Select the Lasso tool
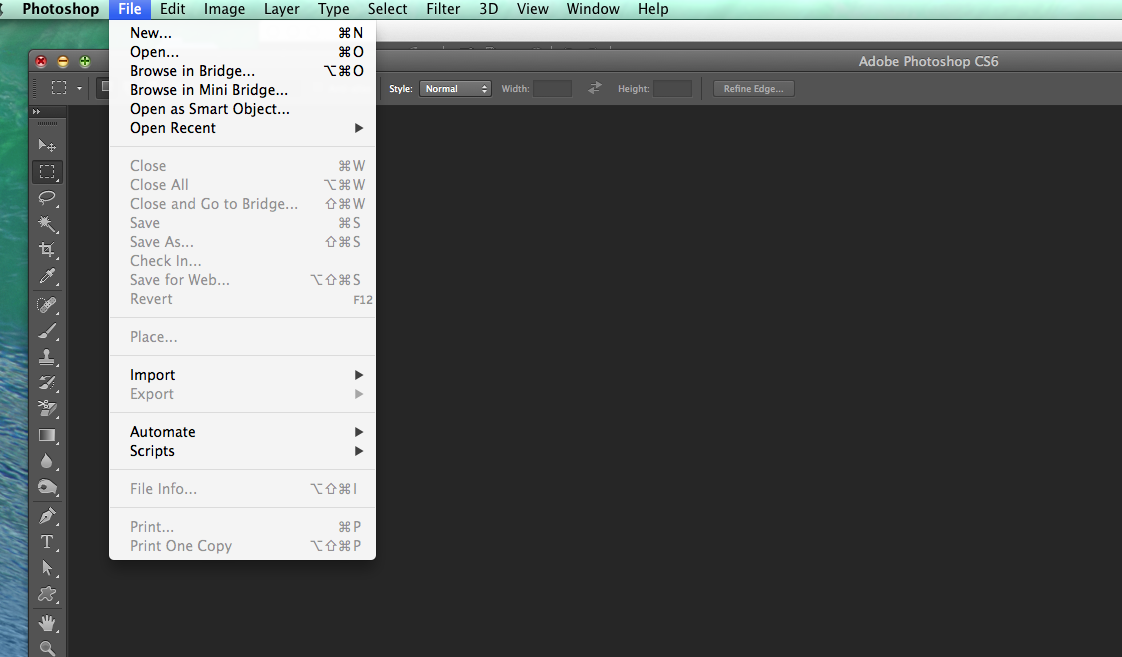The height and width of the screenshot is (657, 1122). 47,198
